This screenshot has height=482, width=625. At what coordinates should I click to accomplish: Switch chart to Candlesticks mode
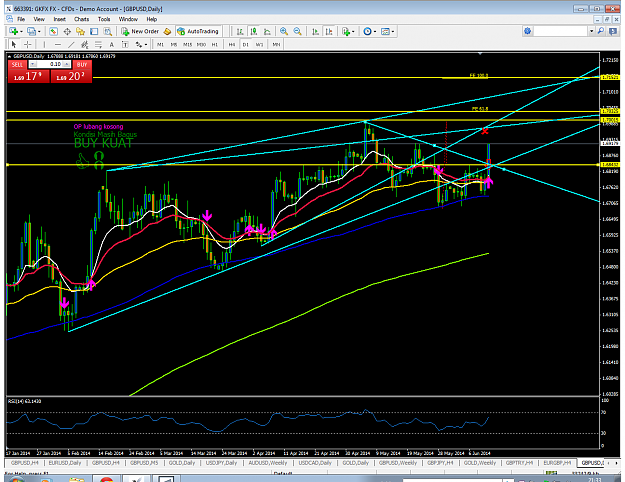(254, 31)
